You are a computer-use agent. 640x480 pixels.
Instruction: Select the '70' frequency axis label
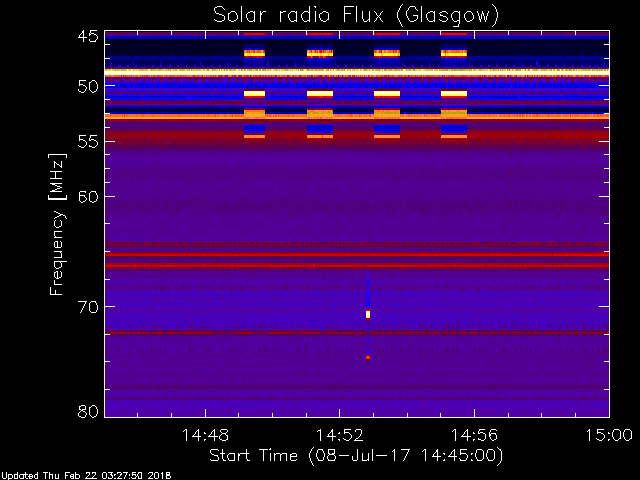88,307
